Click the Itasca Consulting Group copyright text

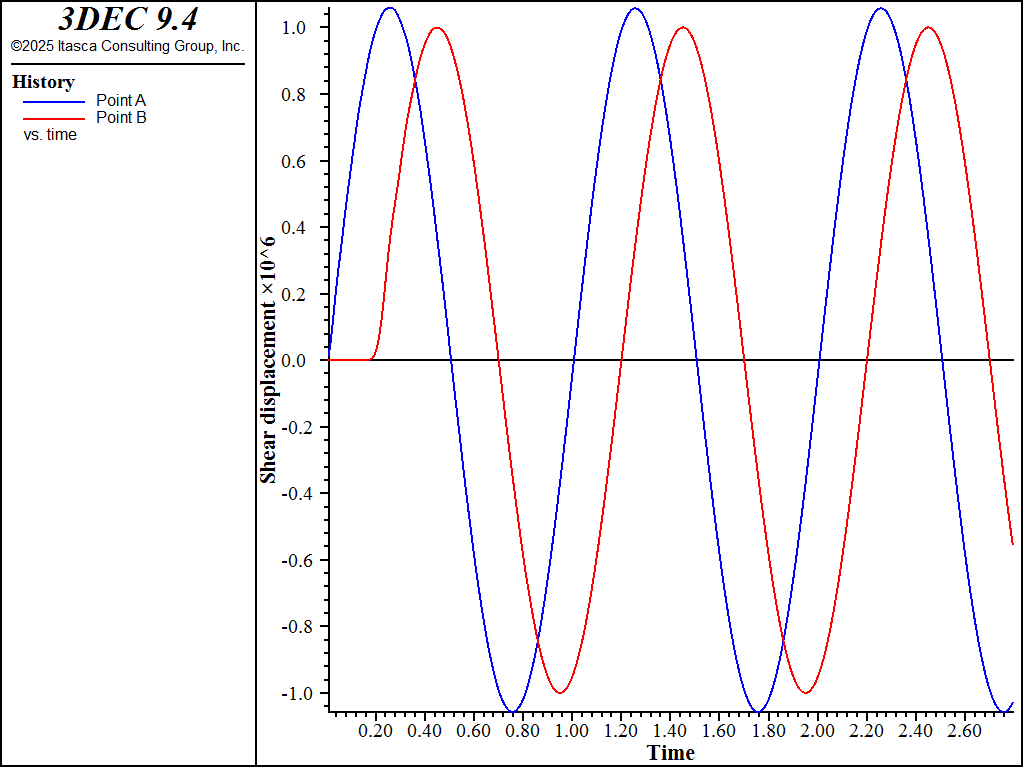coord(127,46)
